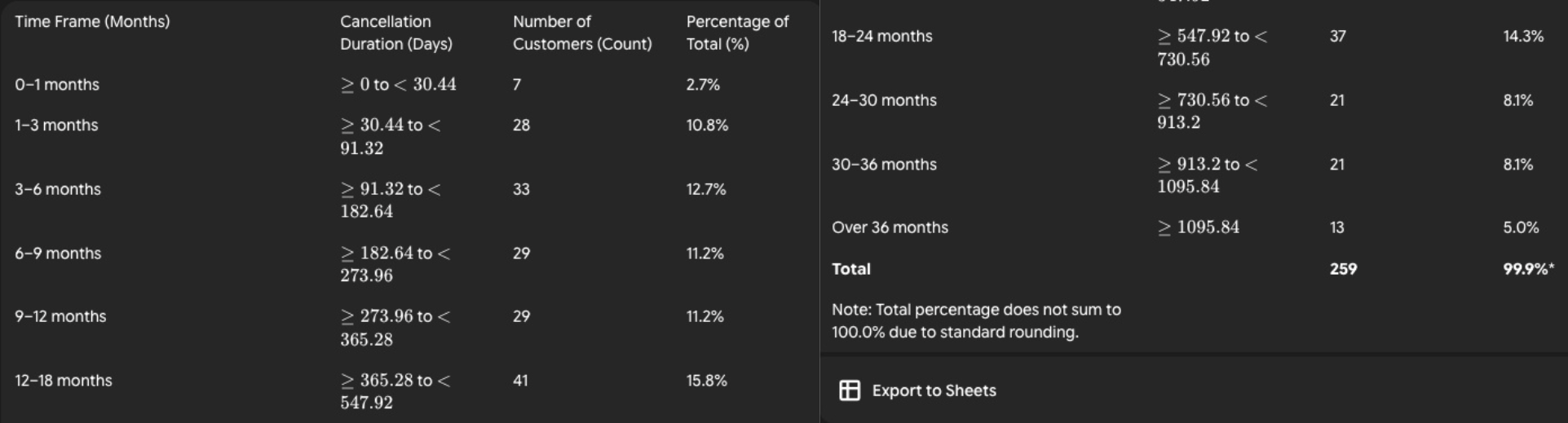Select the 9–12 months row label

point(60,316)
